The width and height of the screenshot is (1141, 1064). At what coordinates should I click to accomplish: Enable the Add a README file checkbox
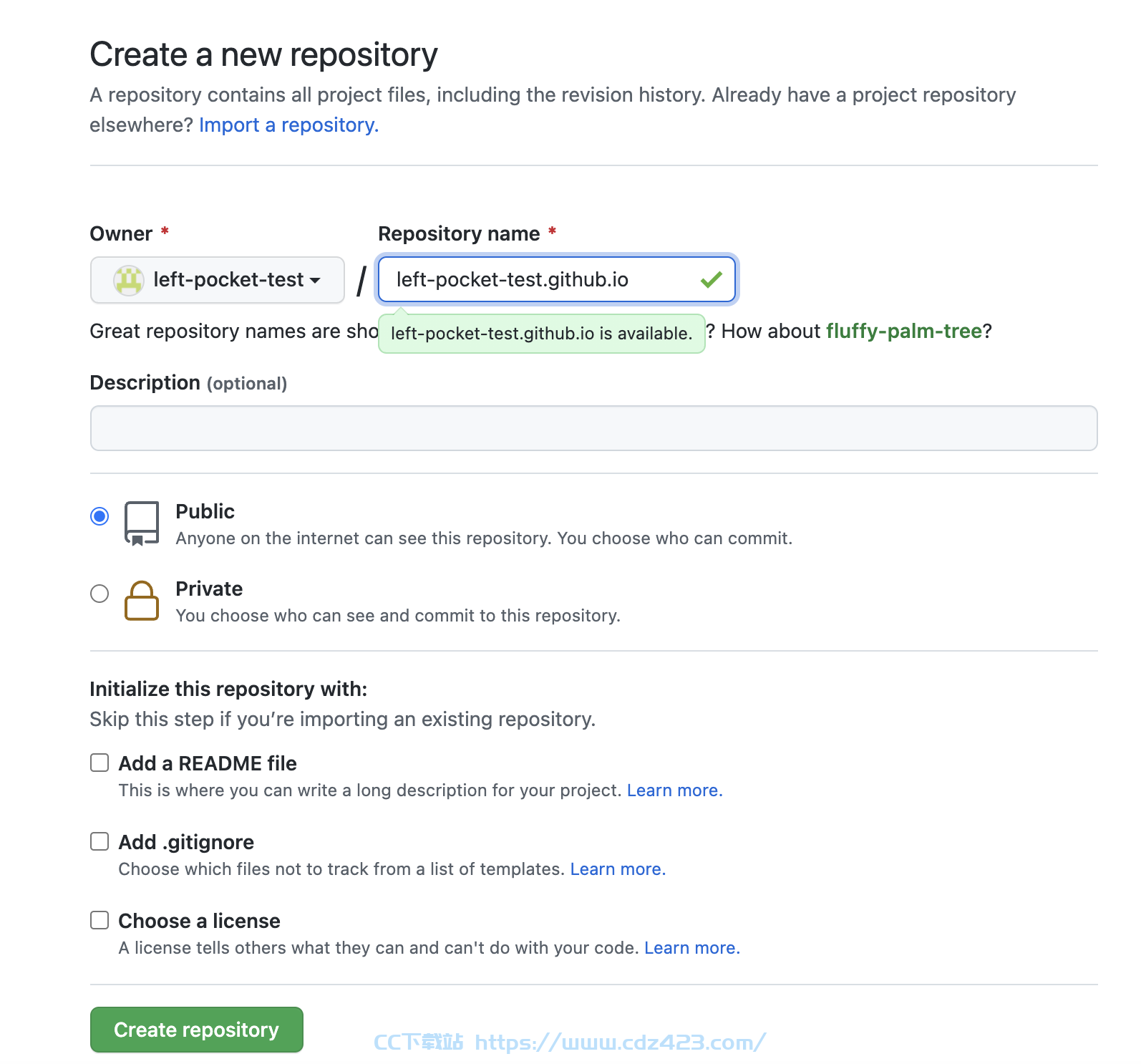pos(99,763)
